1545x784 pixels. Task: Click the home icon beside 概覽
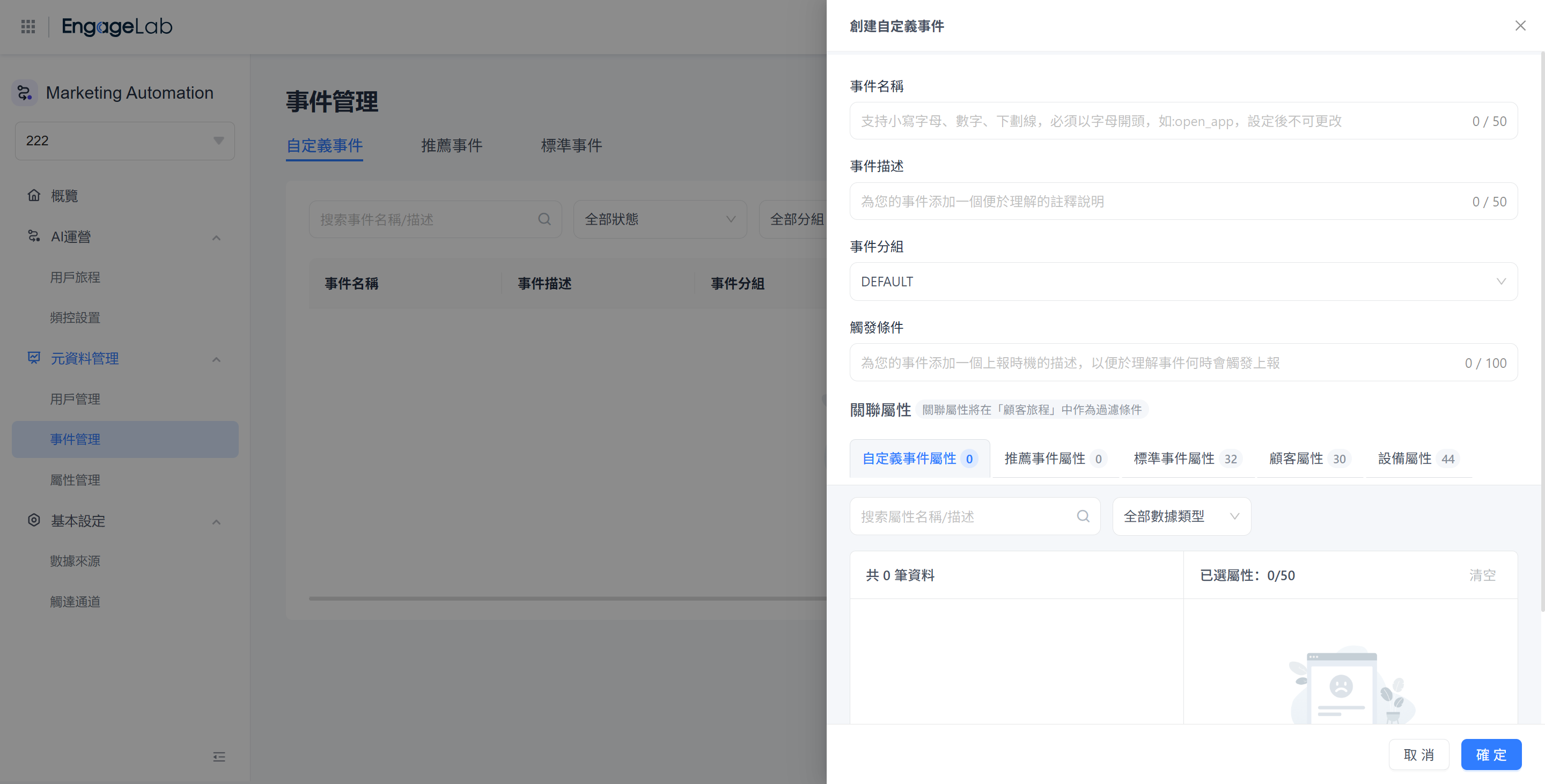pyautogui.click(x=34, y=196)
